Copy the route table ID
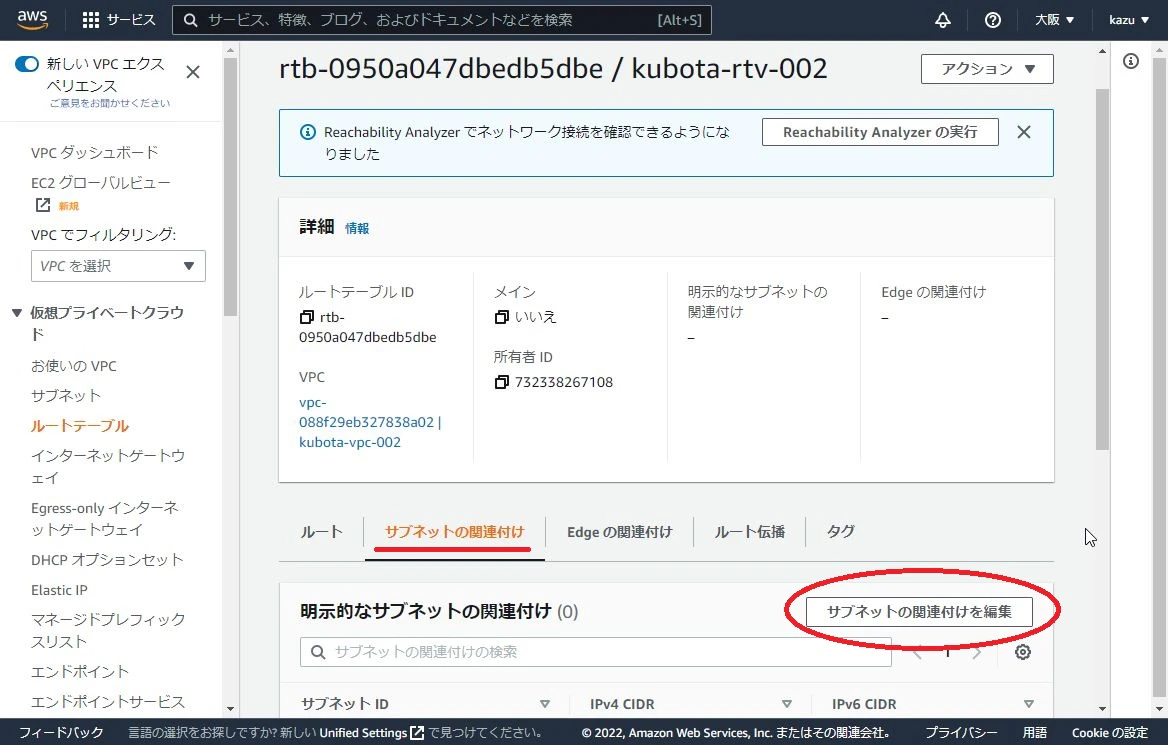The width and height of the screenshot is (1168, 745). tap(306, 317)
